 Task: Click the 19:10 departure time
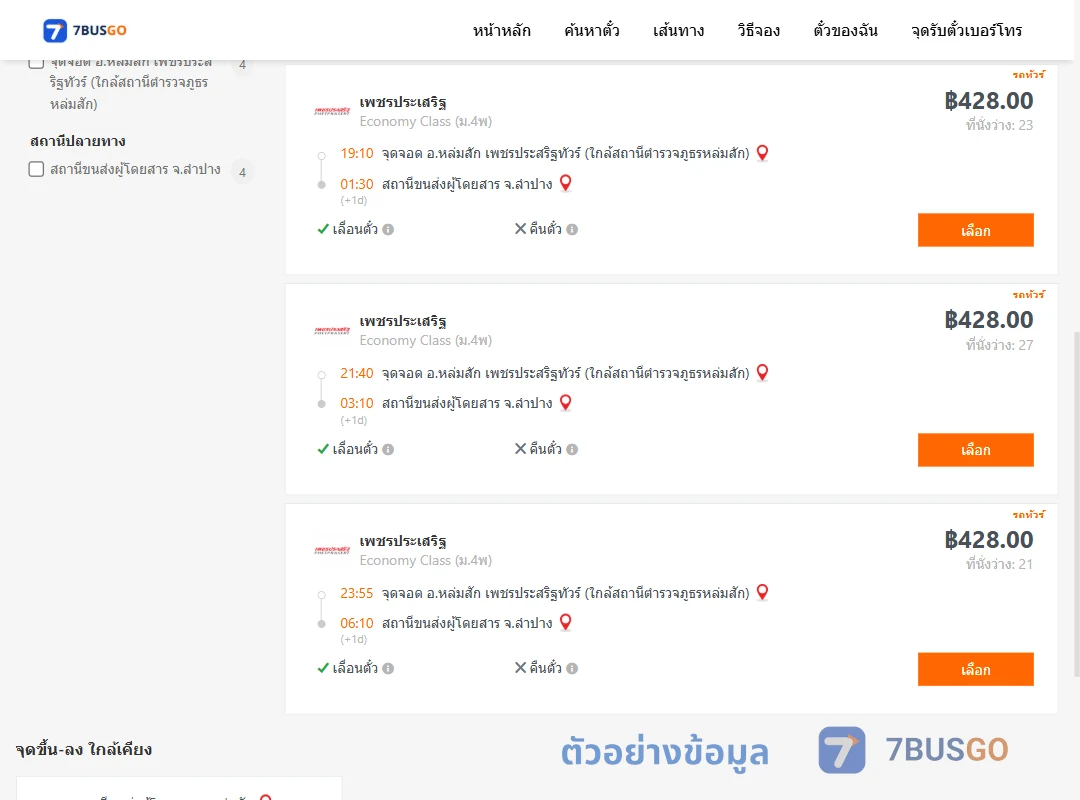point(357,153)
